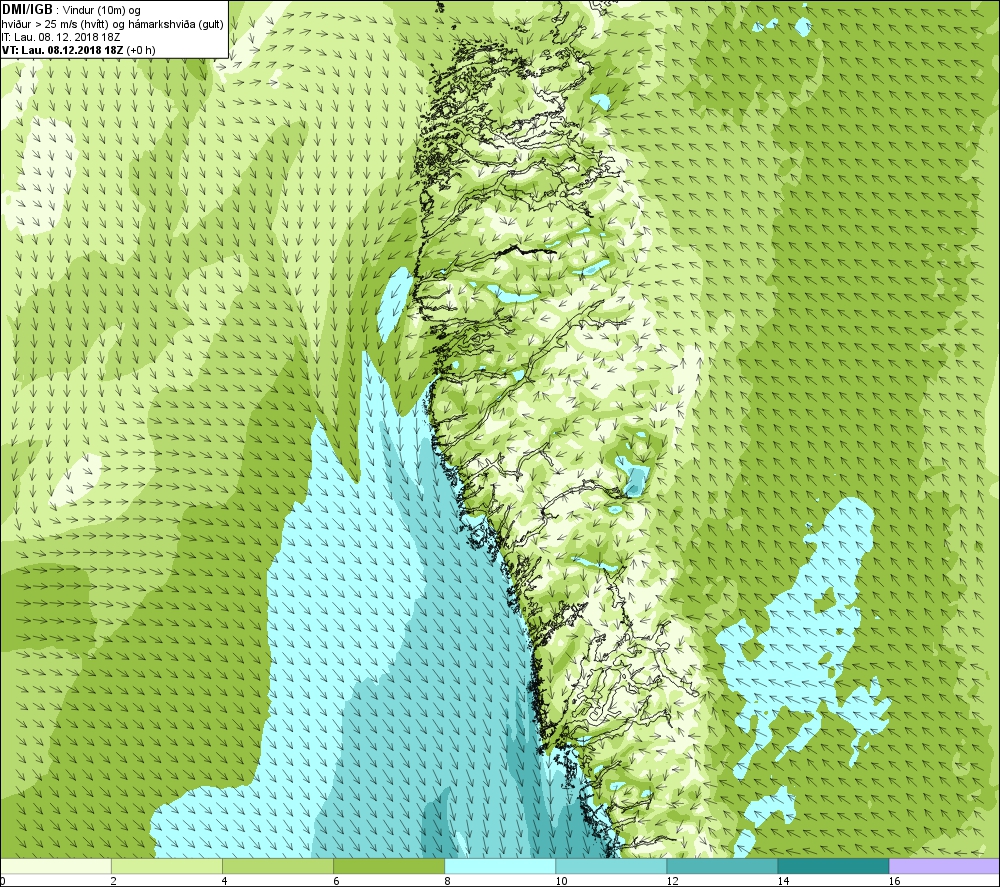
Task: Click the legend scale label '14'
Action: click(x=783, y=881)
